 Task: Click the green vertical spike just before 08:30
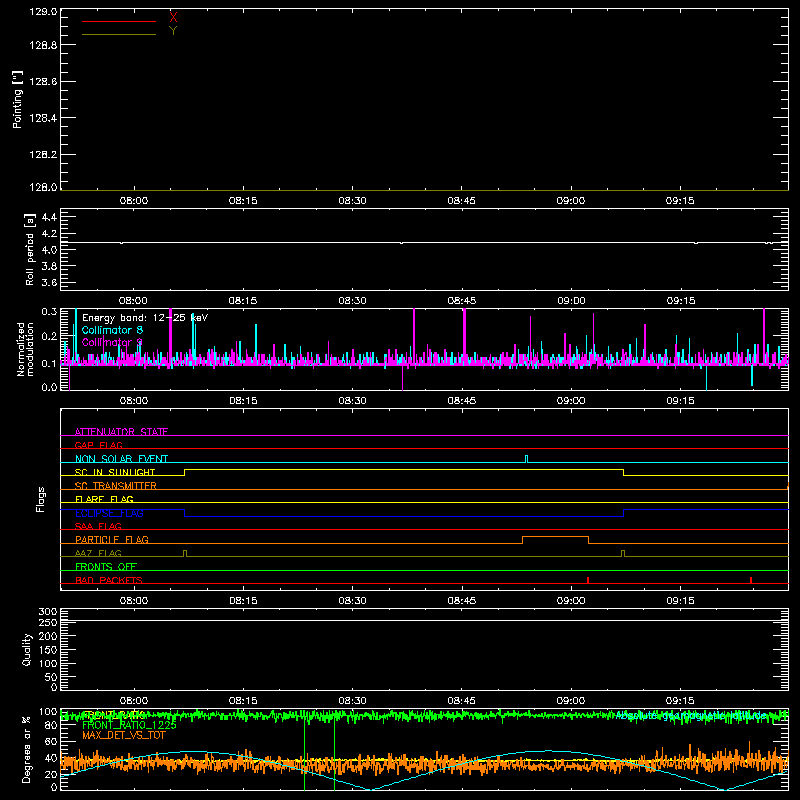click(335, 753)
